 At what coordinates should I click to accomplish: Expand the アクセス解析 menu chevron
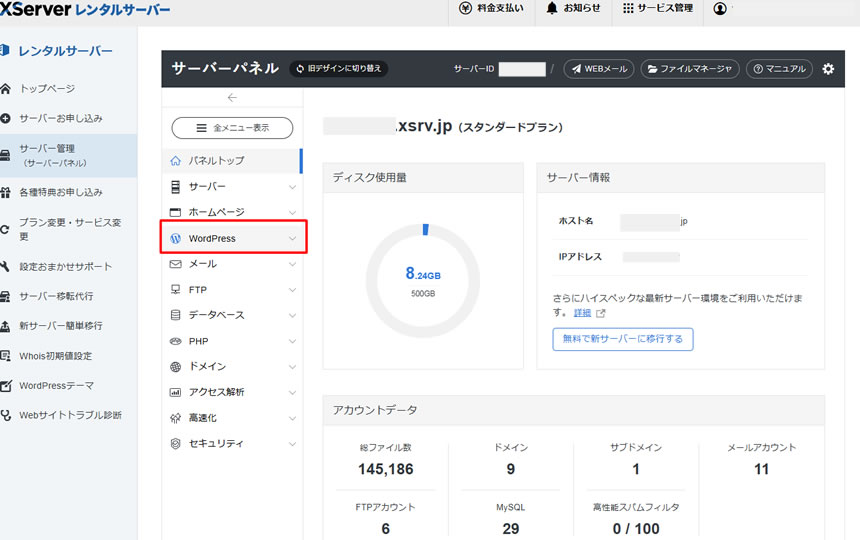coord(292,393)
